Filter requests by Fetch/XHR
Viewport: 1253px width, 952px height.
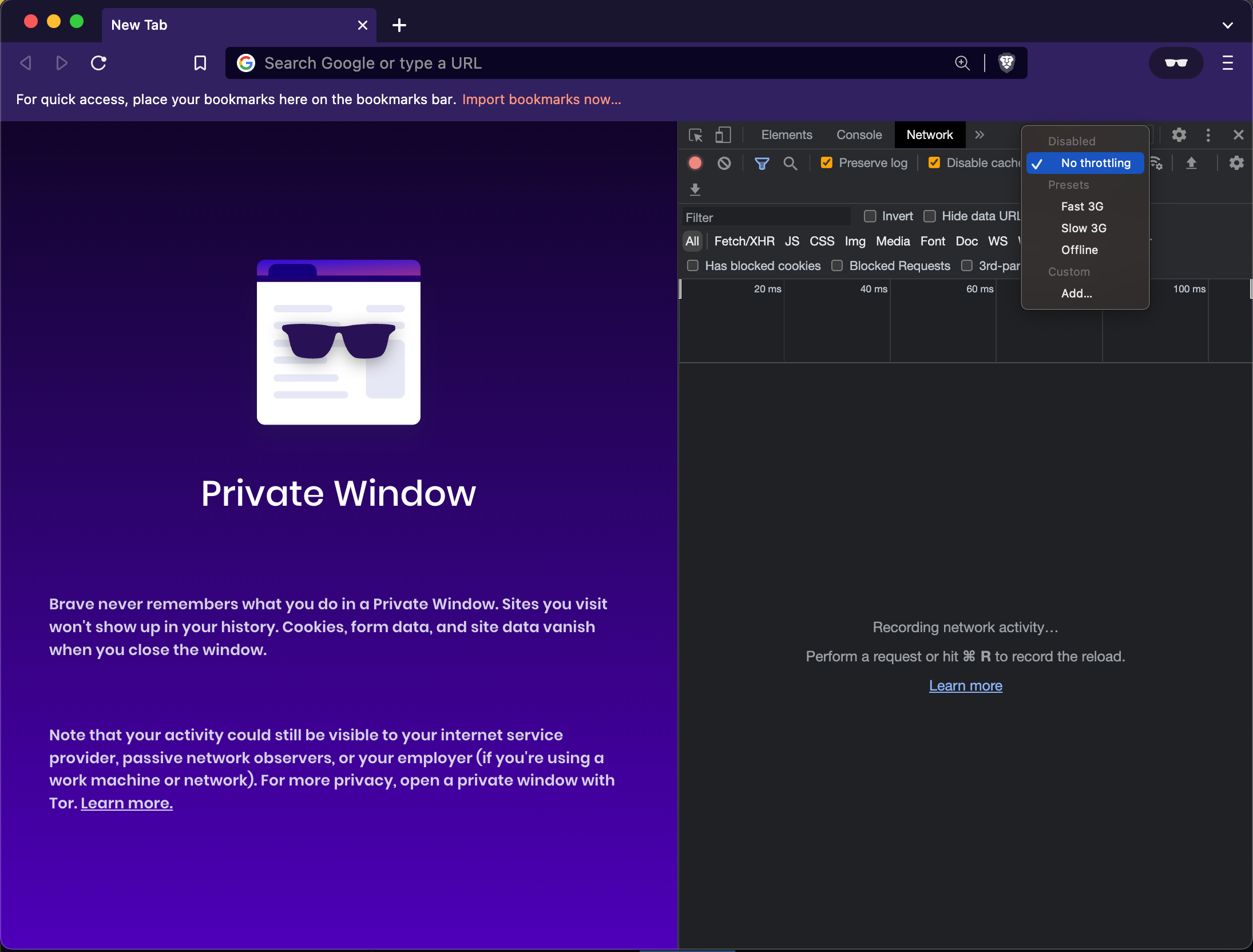coord(744,241)
